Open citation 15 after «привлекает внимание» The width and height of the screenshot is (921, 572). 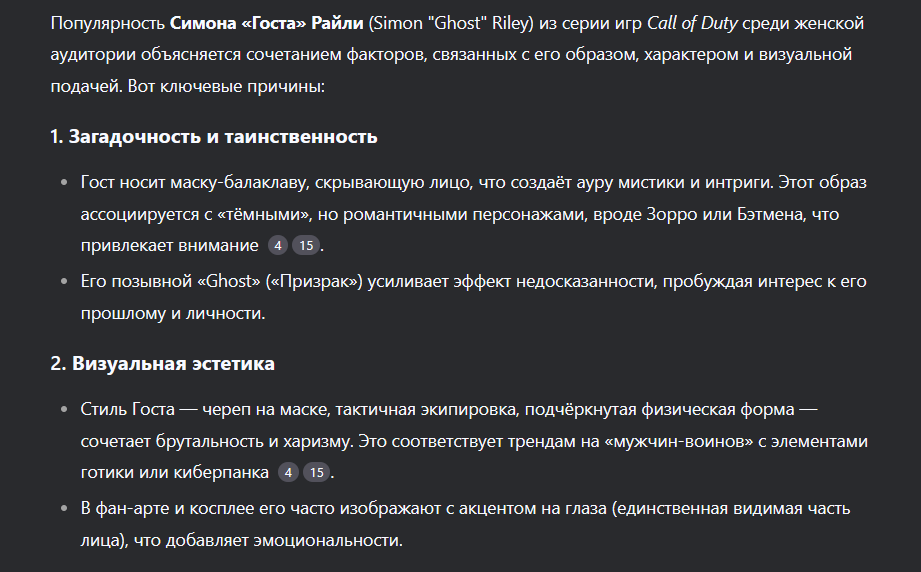pos(306,245)
